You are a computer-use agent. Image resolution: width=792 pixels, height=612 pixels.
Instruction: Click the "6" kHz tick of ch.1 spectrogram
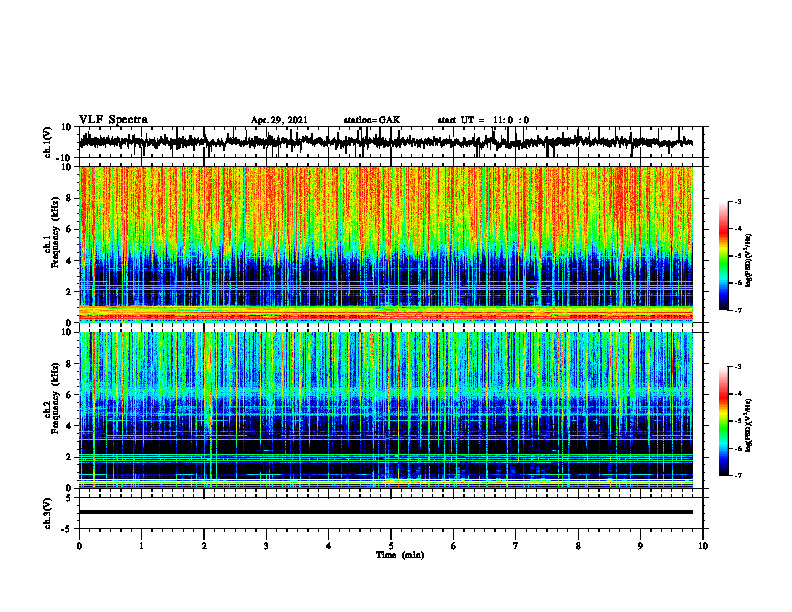69,229
